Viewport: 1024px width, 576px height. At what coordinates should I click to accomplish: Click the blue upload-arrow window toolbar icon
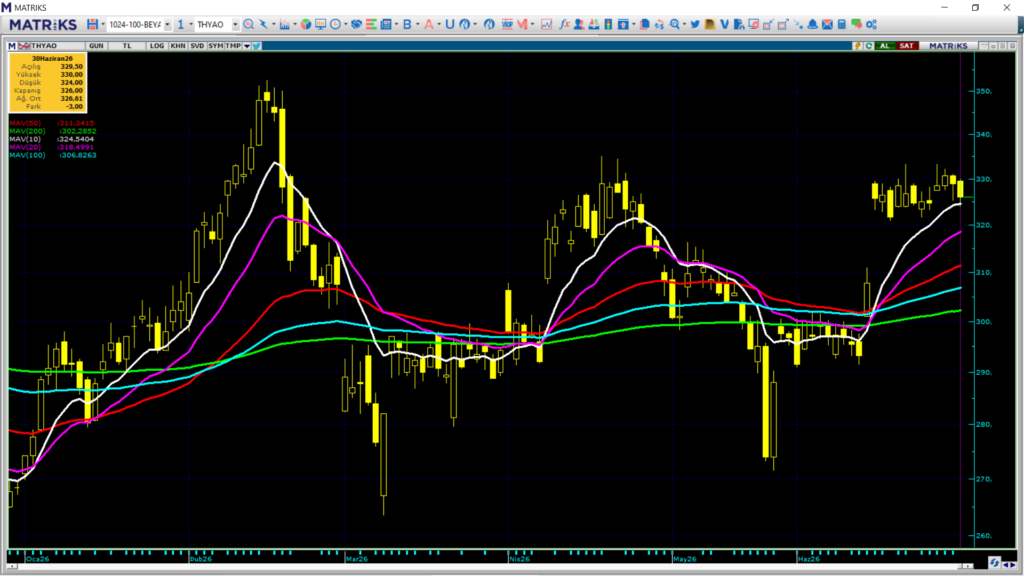coord(623,24)
